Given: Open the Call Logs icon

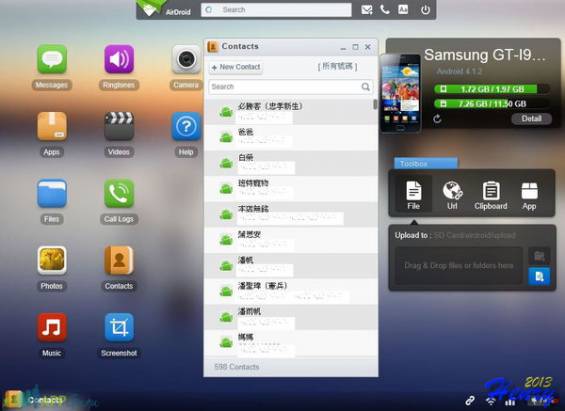Looking at the screenshot, I should pyautogui.click(x=119, y=193).
